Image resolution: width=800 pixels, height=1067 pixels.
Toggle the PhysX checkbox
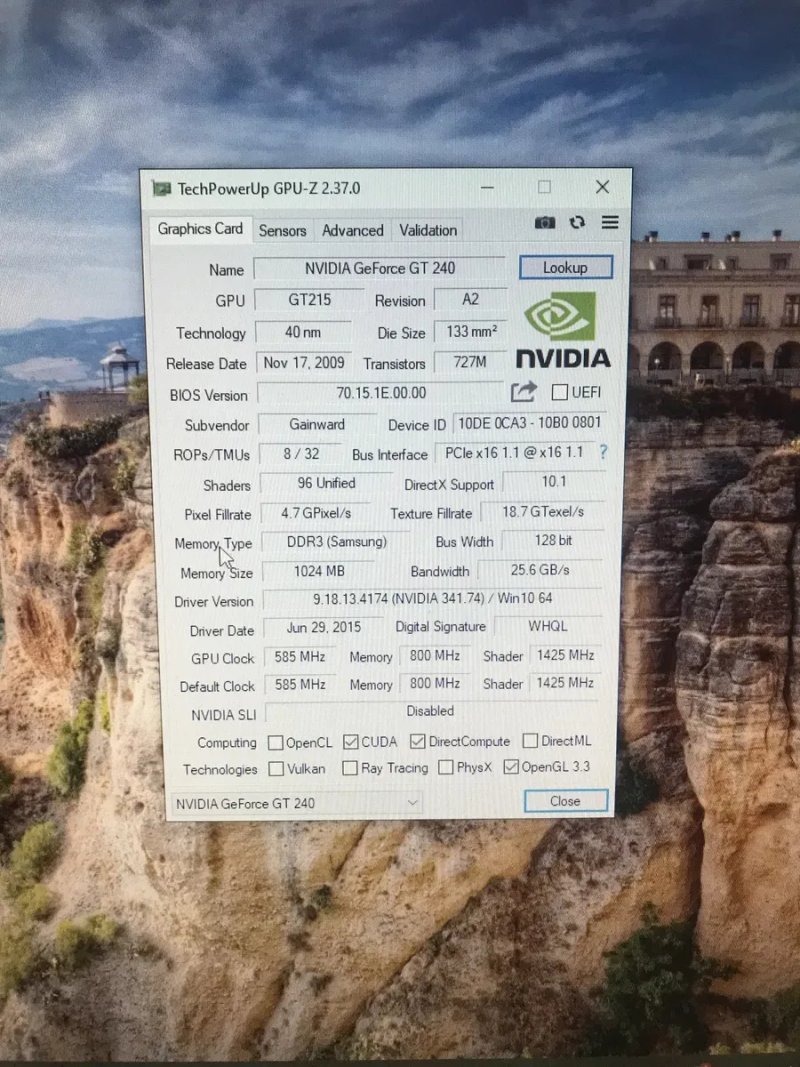pos(446,768)
